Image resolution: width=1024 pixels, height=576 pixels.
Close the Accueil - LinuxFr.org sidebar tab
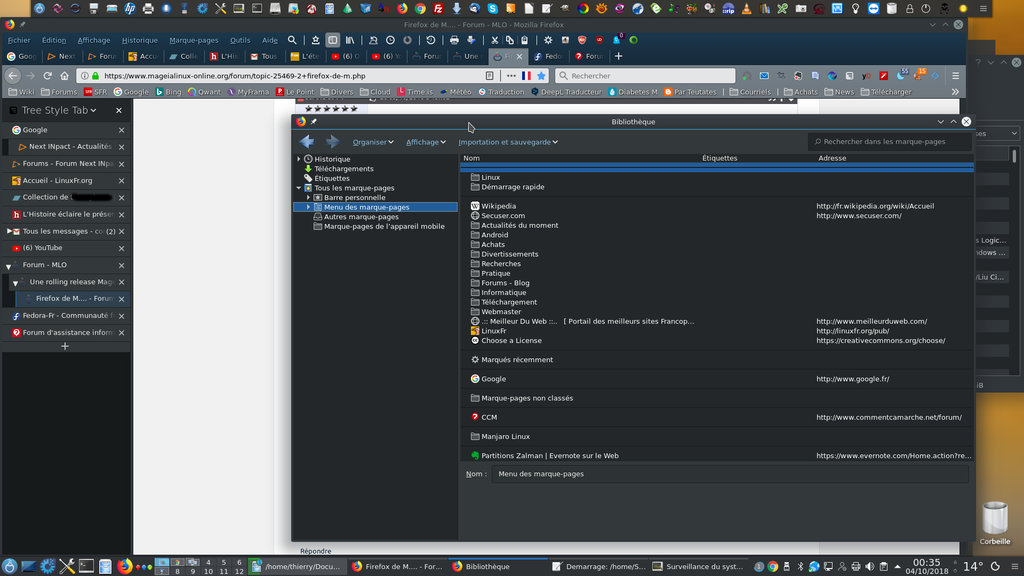[121, 181]
